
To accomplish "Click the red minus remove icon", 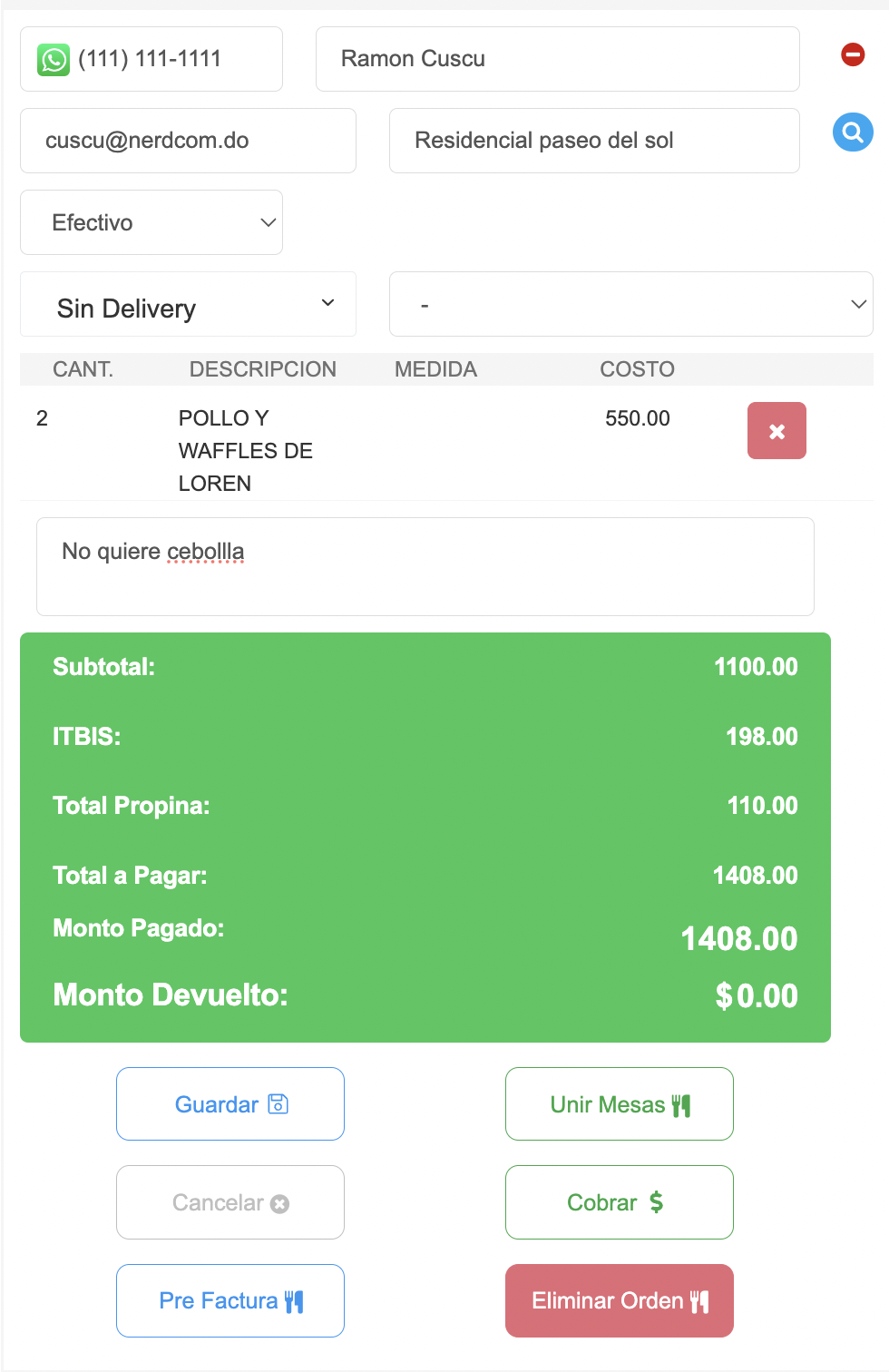I will tap(853, 54).
